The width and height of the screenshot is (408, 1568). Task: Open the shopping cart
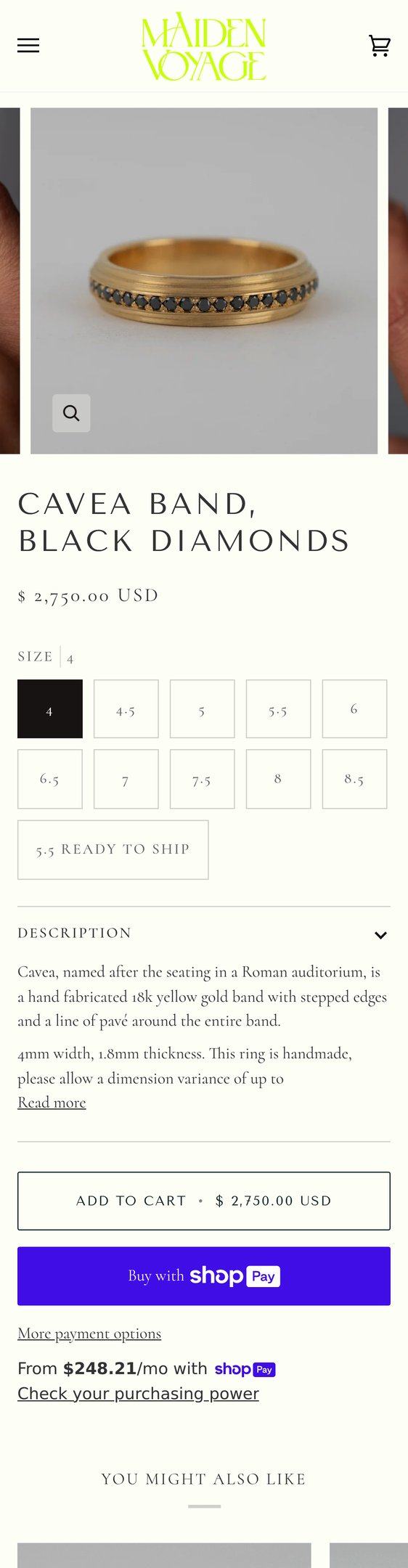coord(380,46)
